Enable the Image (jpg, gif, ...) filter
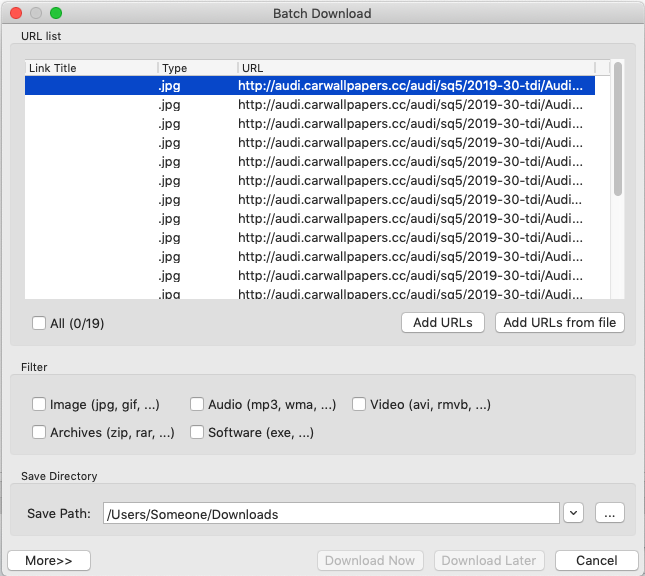The height and width of the screenshot is (576, 645). (39, 404)
